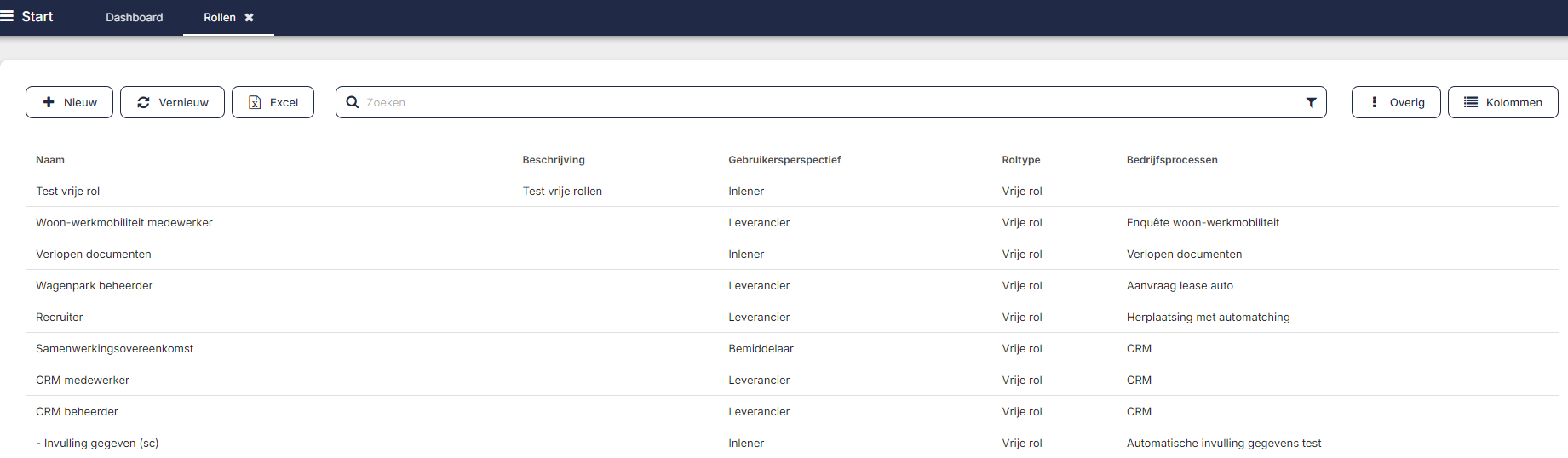
Task: Sort by the Roltype column header
Action: point(1020,160)
